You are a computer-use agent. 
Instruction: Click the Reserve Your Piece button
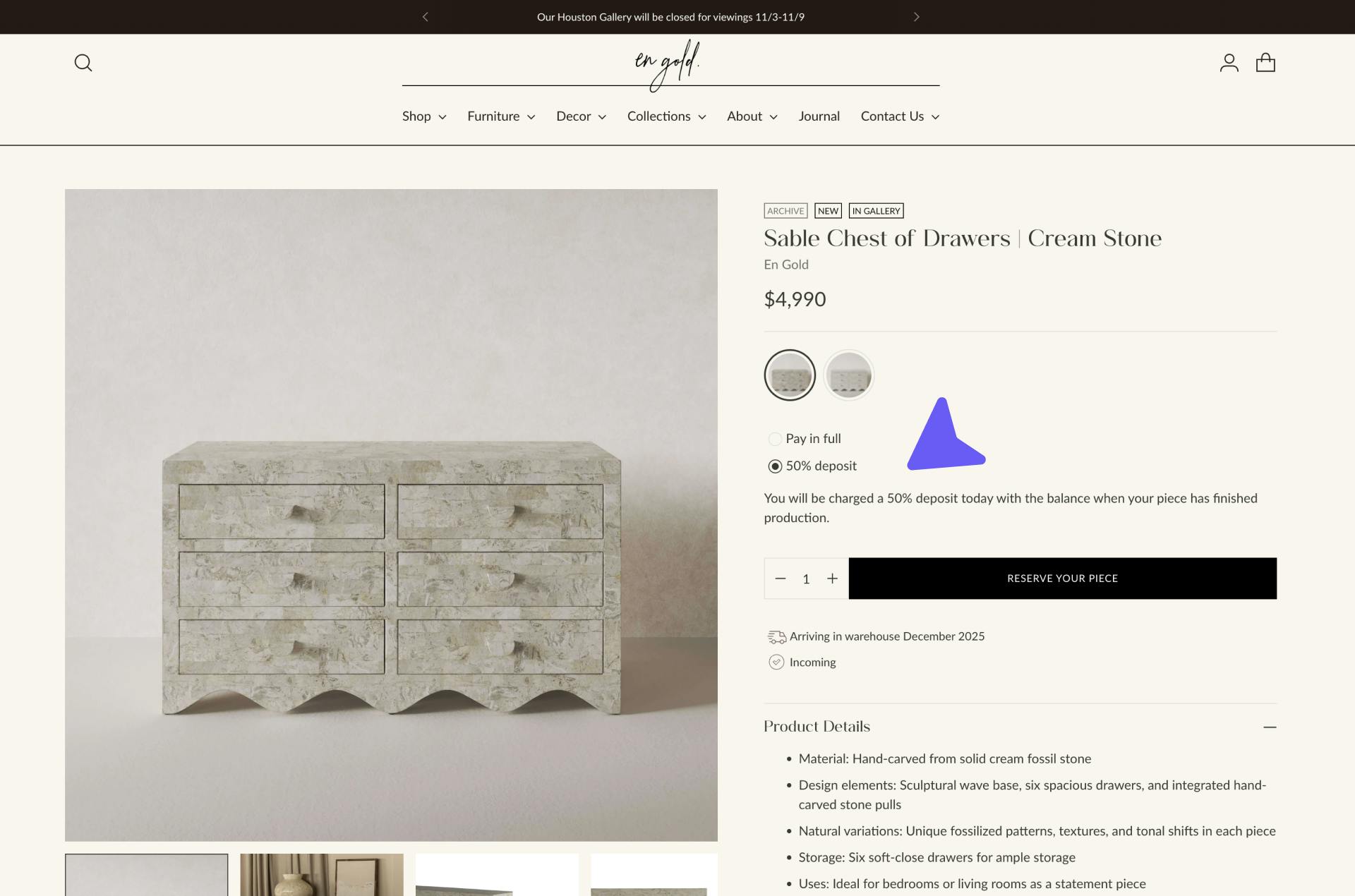pyautogui.click(x=1063, y=578)
